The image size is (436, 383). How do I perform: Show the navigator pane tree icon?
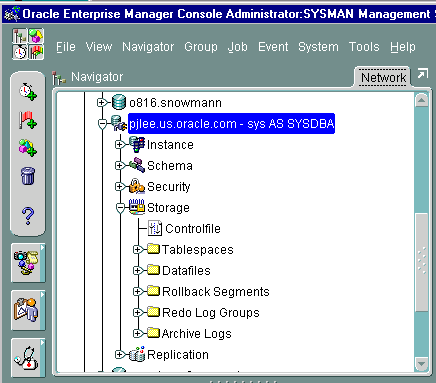point(20,36)
